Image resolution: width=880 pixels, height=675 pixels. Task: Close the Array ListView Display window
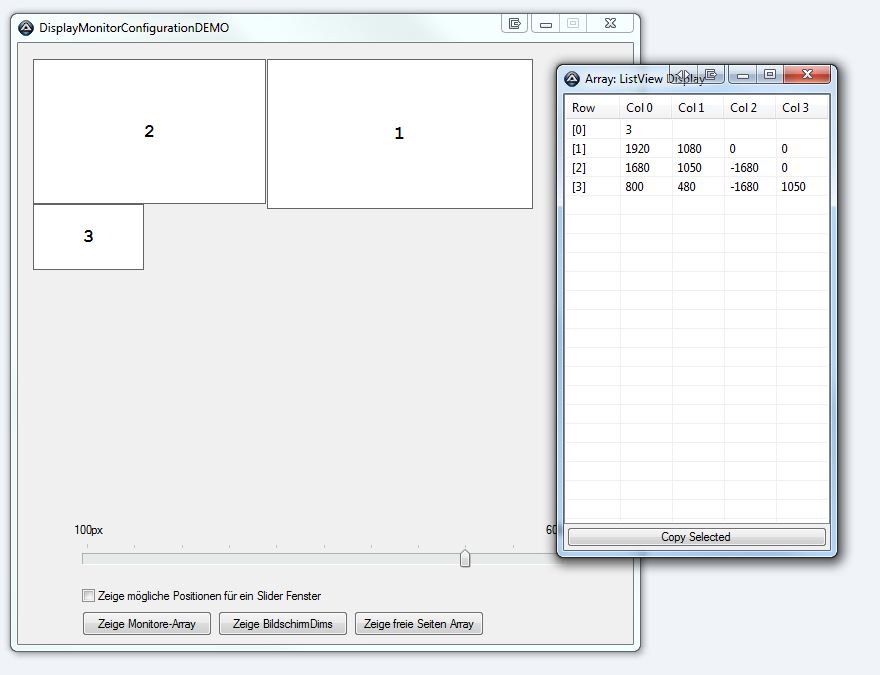coord(807,75)
